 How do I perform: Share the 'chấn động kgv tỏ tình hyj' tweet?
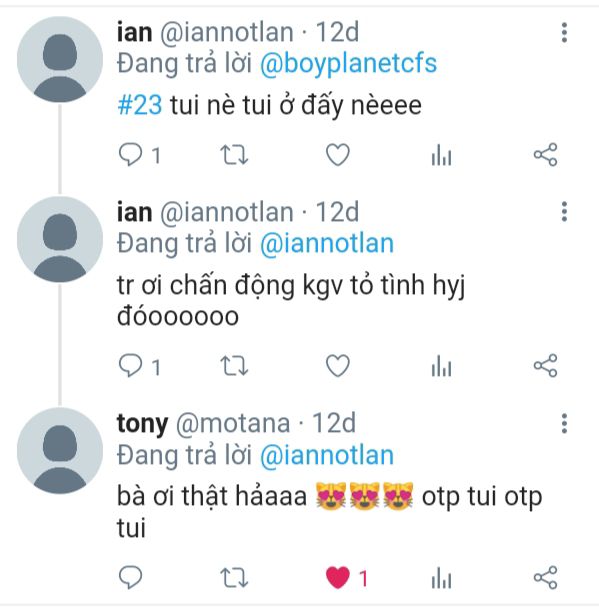(545, 366)
